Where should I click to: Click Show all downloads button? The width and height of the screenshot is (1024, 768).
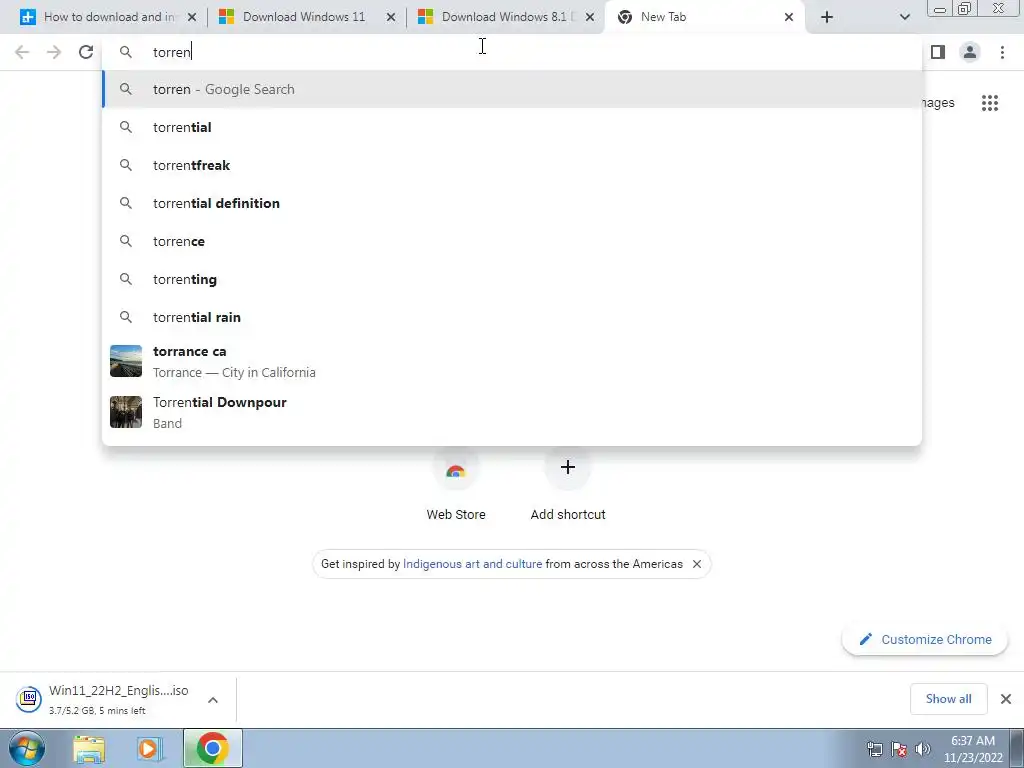pos(948,699)
